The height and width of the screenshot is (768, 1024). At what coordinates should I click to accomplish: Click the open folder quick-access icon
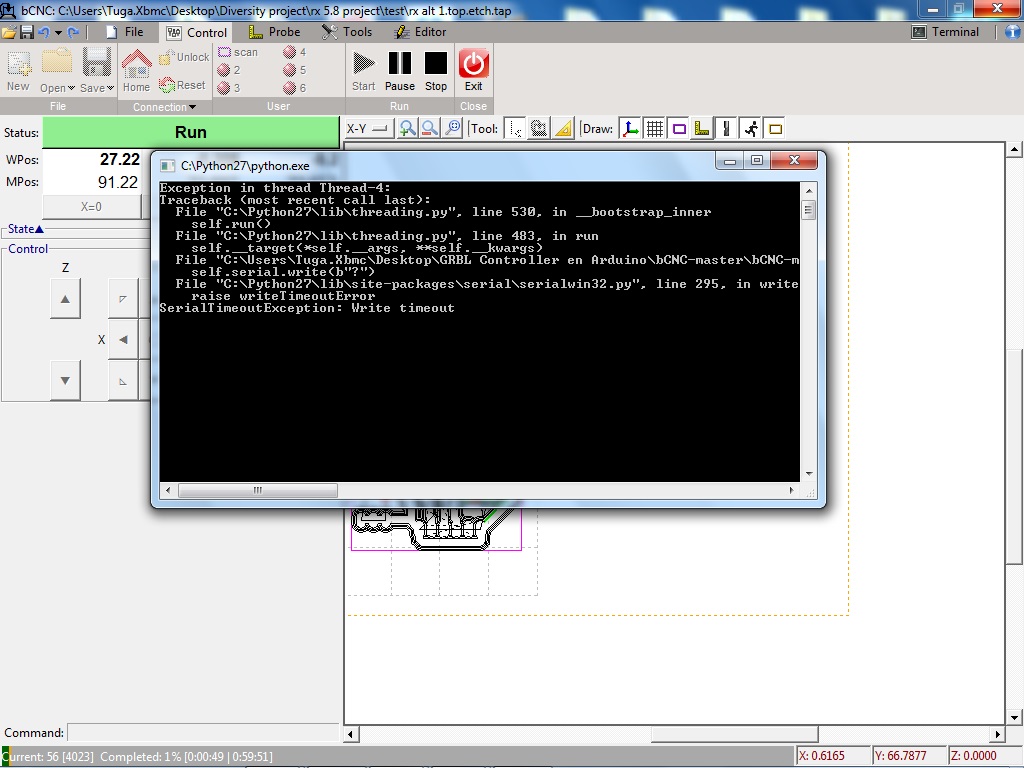[9, 32]
